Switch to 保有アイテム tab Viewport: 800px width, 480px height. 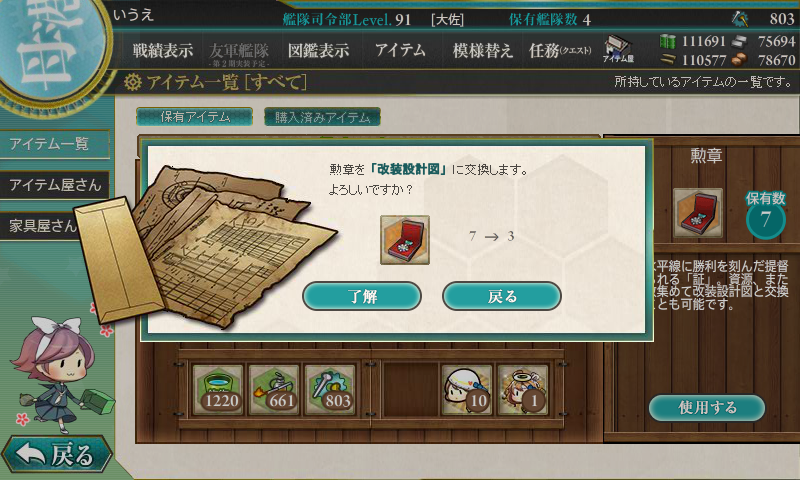click(x=194, y=117)
